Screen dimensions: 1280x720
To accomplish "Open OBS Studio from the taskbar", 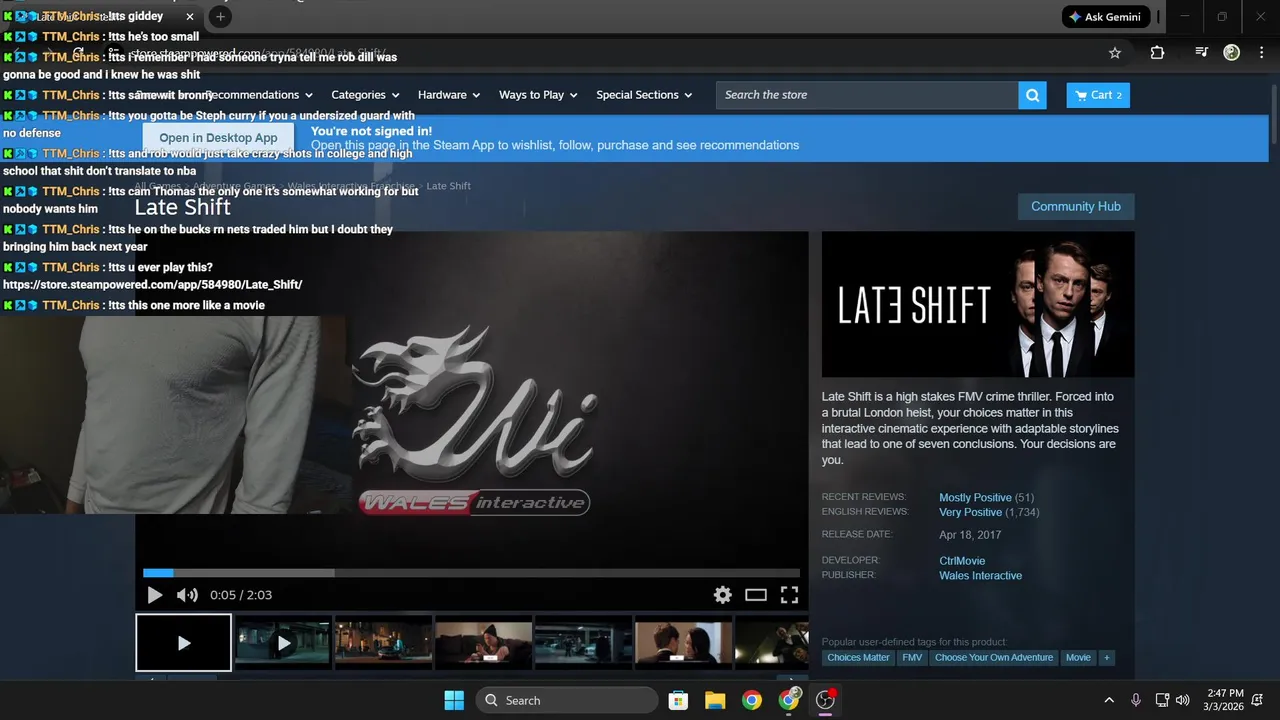I will pos(826,700).
